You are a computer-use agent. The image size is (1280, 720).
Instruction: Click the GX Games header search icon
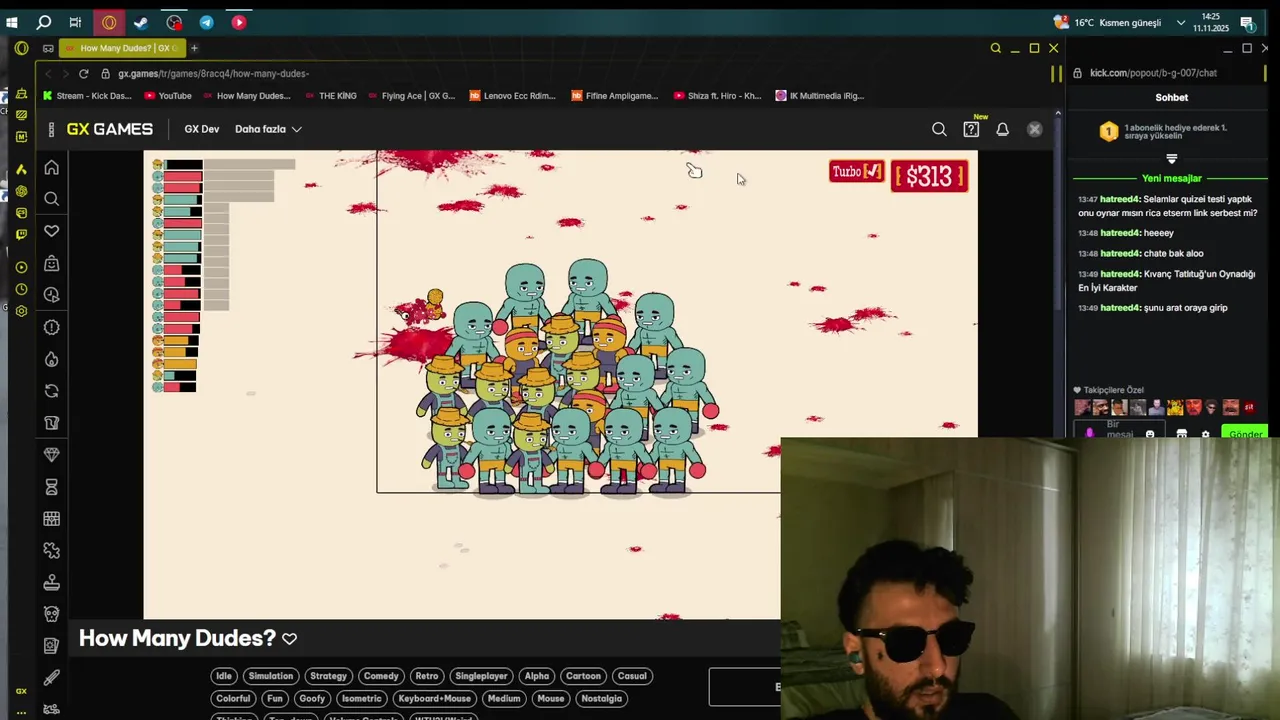(939, 129)
